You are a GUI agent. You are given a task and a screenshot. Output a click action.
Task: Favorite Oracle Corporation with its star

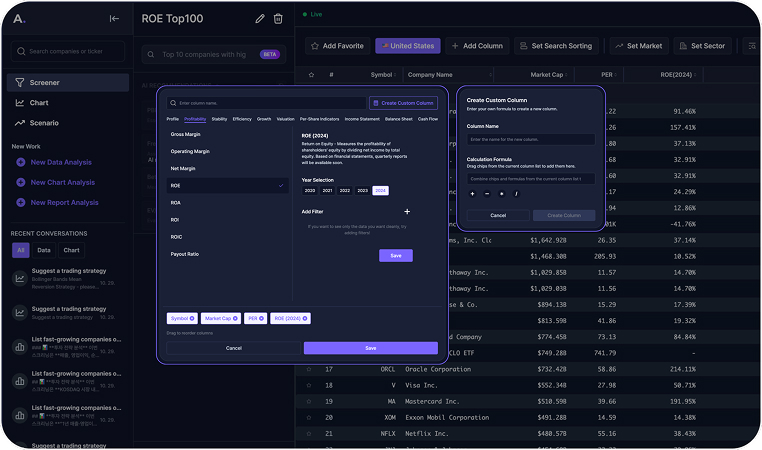tap(309, 369)
